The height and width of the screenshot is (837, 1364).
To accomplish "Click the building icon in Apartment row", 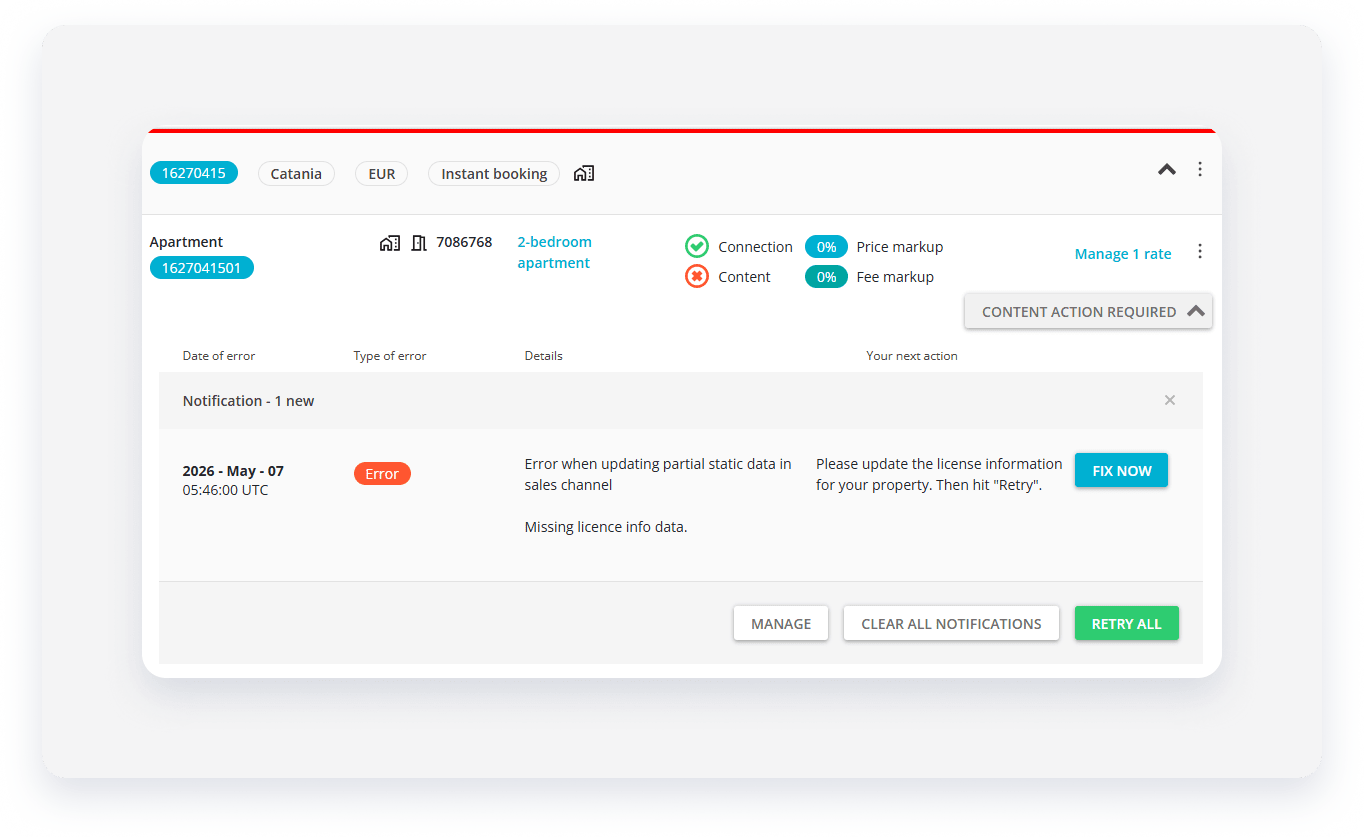I will tap(390, 242).
